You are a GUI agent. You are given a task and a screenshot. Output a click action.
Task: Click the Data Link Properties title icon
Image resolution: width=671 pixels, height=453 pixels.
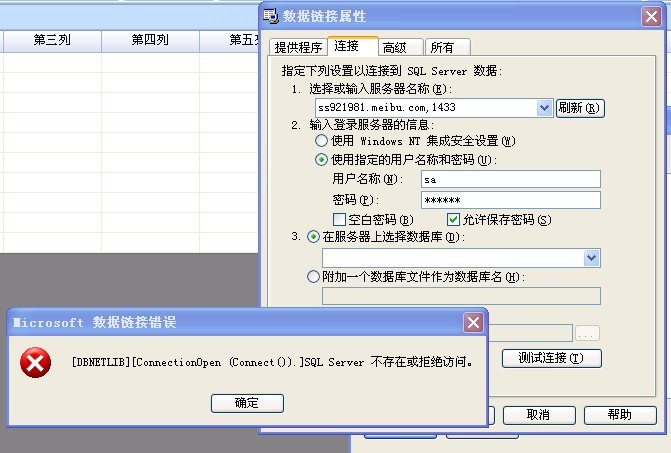coord(270,16)
